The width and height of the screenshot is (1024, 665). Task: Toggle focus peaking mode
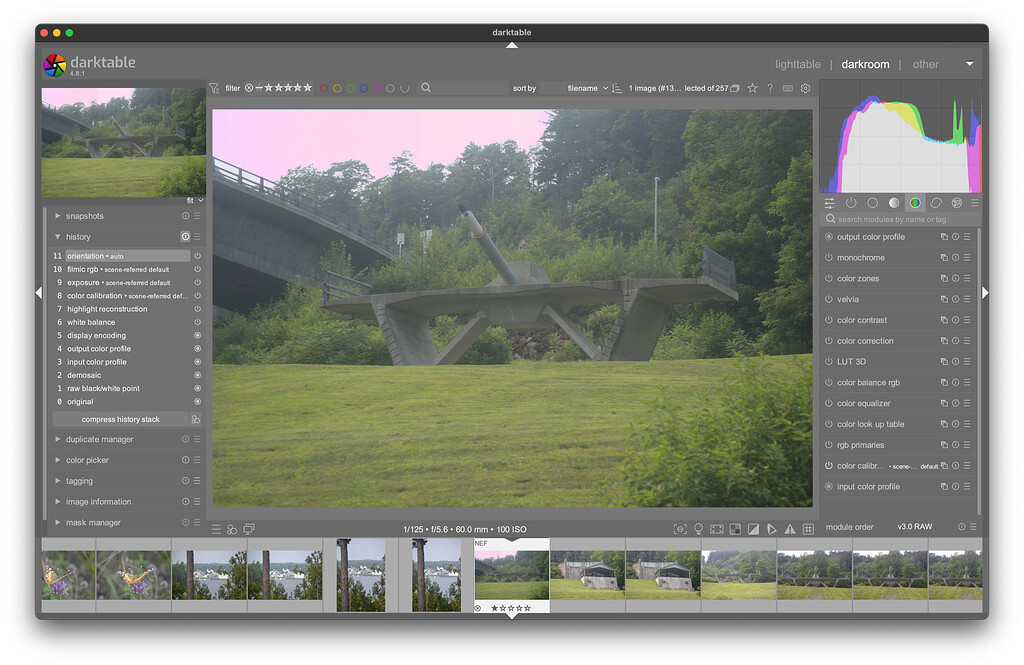[x=680, y=528]
